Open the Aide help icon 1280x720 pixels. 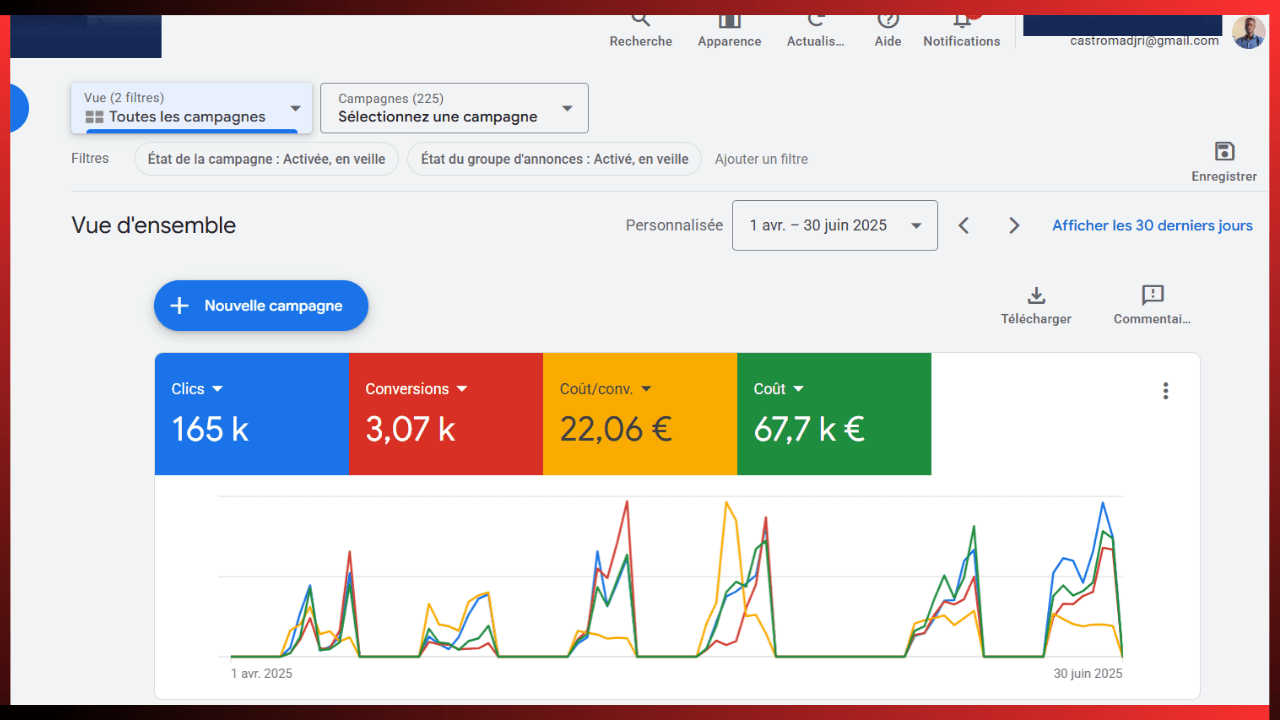tap(888, 19)
